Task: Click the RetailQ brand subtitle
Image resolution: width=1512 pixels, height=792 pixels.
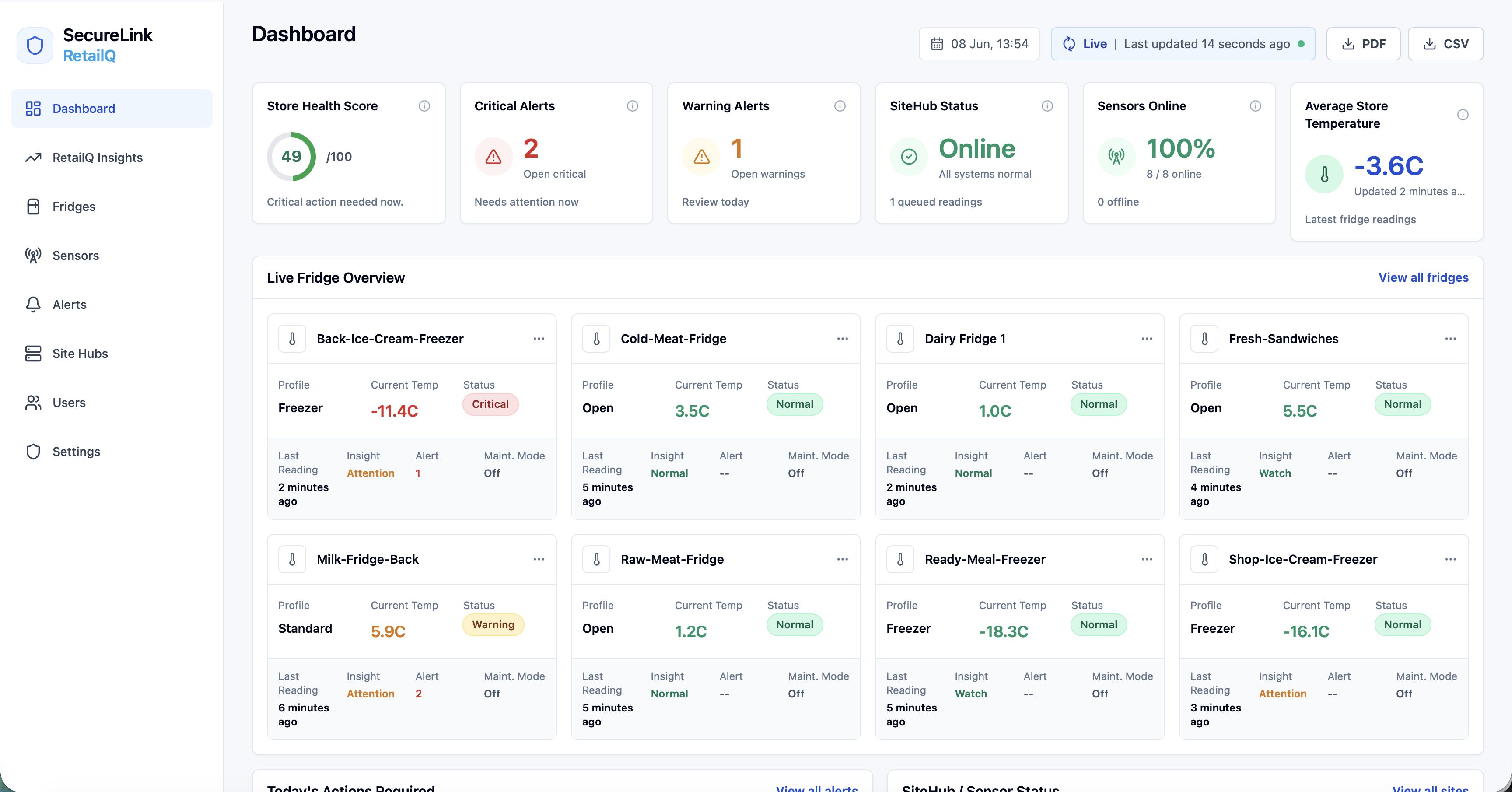Action: 89,56
